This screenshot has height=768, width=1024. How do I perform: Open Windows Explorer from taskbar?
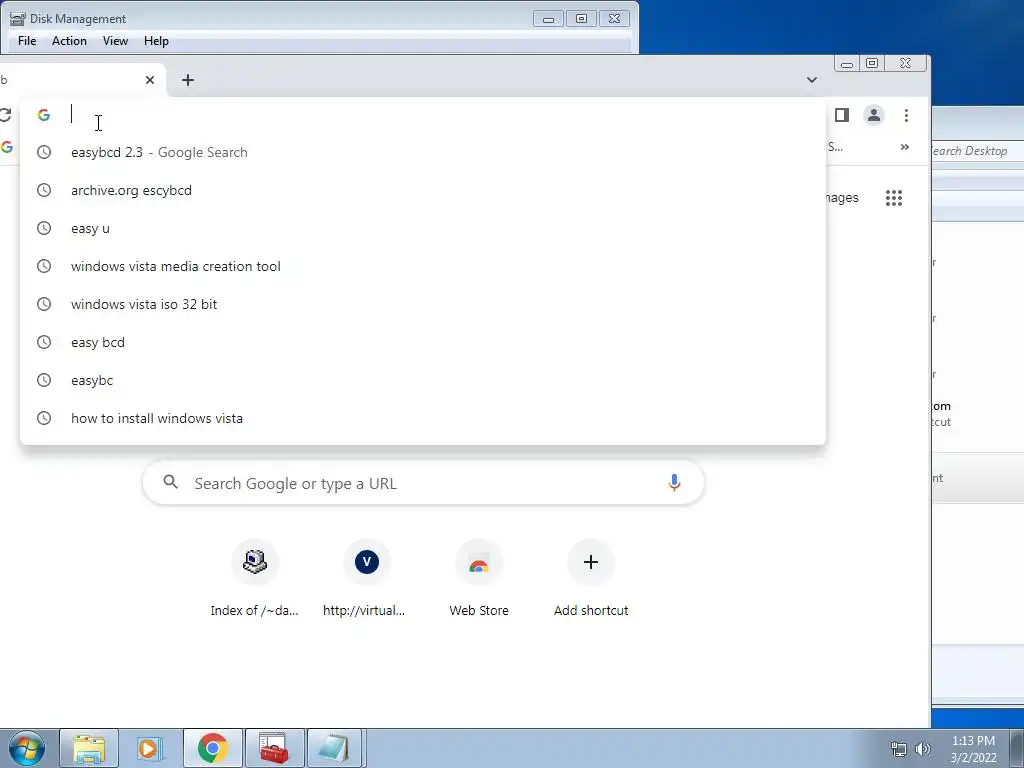pyautogui.click(x=89, y=748)
